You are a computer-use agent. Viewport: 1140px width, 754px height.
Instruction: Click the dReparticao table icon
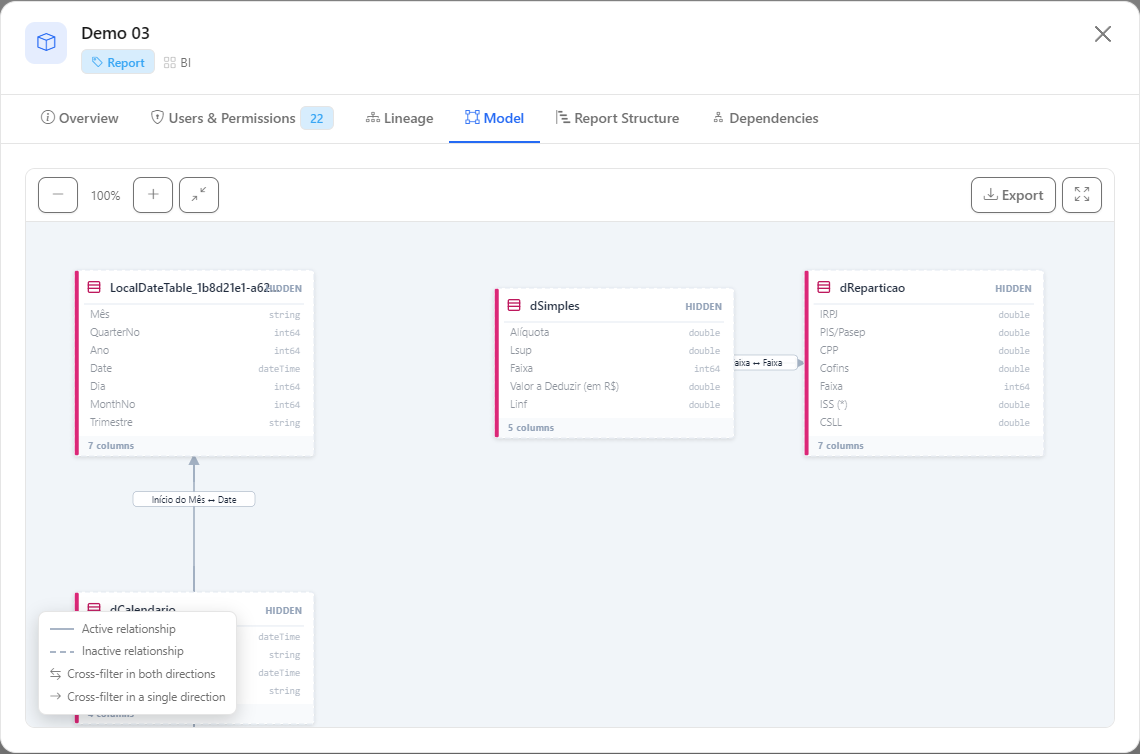click(824, 287)
